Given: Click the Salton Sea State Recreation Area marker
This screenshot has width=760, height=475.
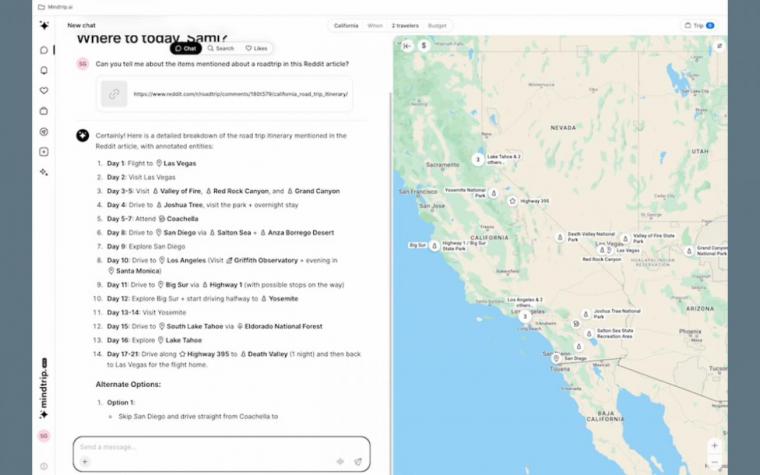Looking at the screenshot, I should click(589, 334).
